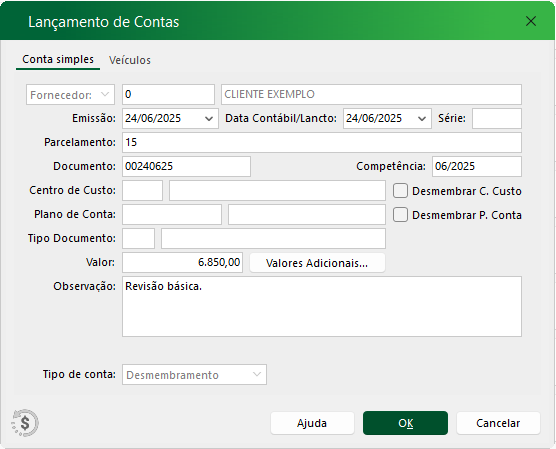Click the Documento field with 00240625
Image resolution: width=556 pixels, height=449 pixels.
187,166
